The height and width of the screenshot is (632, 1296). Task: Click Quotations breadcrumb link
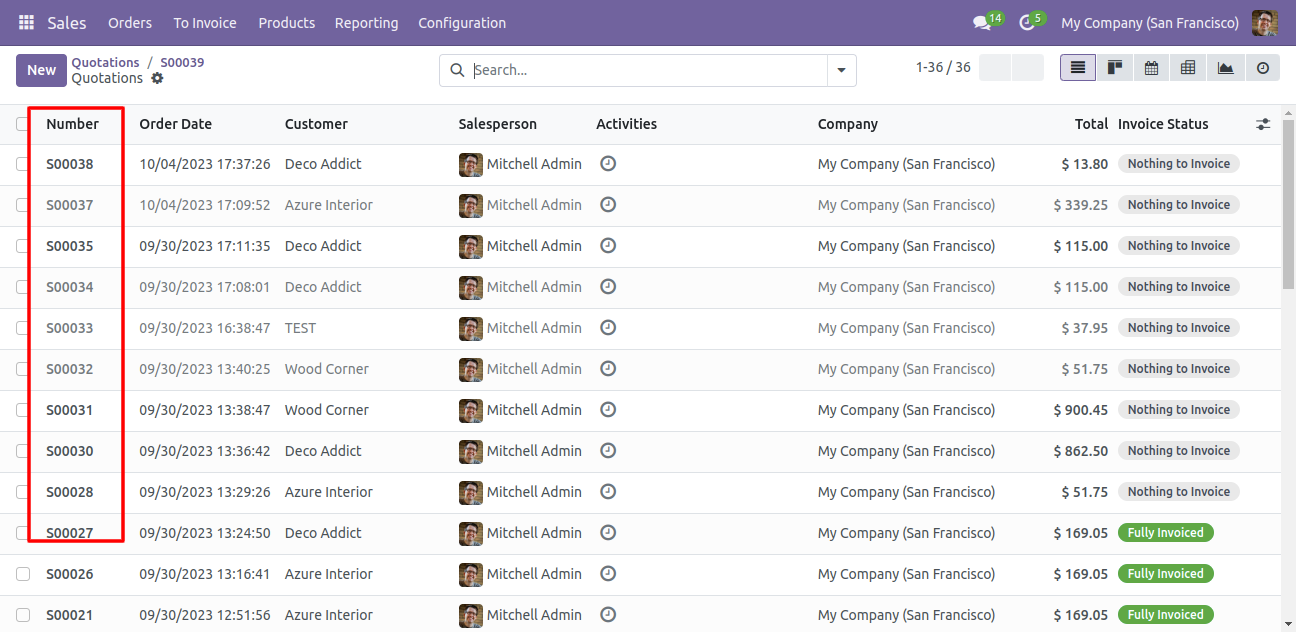(x=105, y=62)
